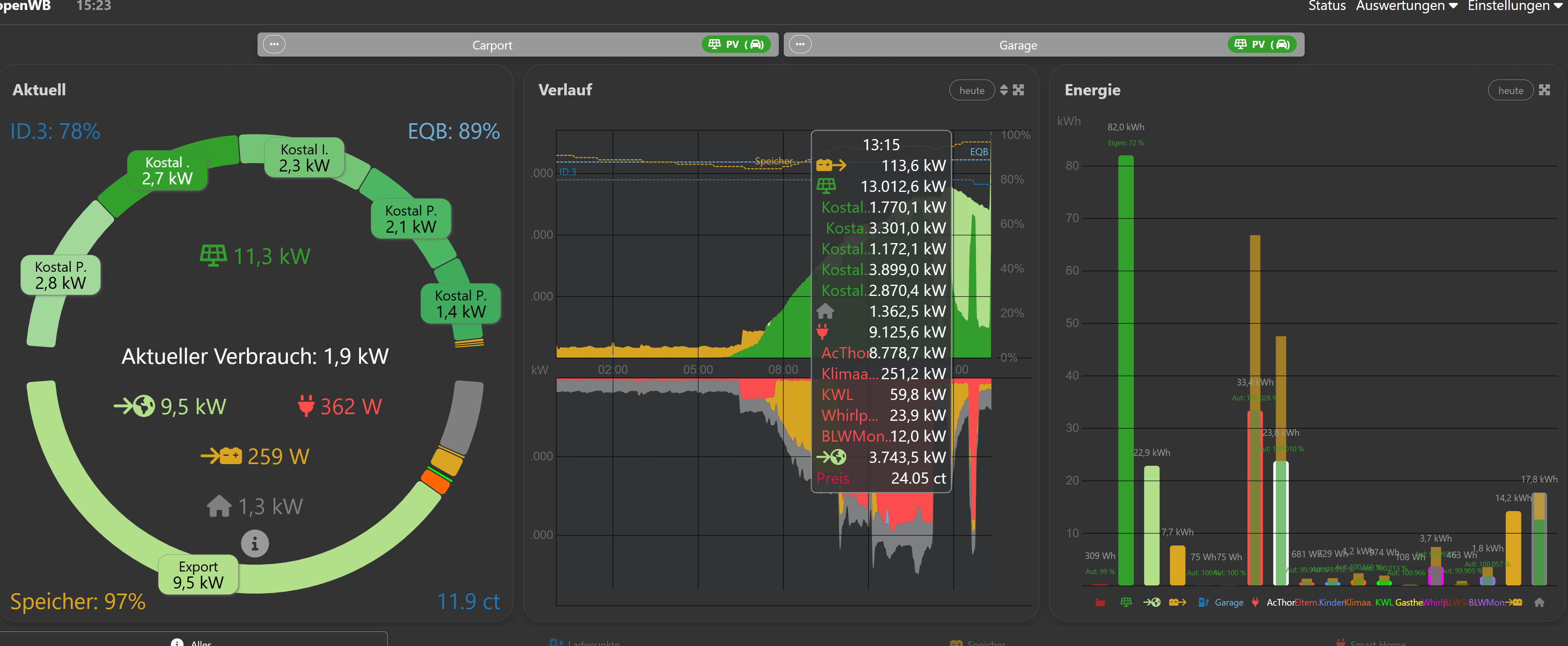
Task: Click the up-down arrows in the Verlauf header
Action: pyautogui.click(x=1004, y=90)
